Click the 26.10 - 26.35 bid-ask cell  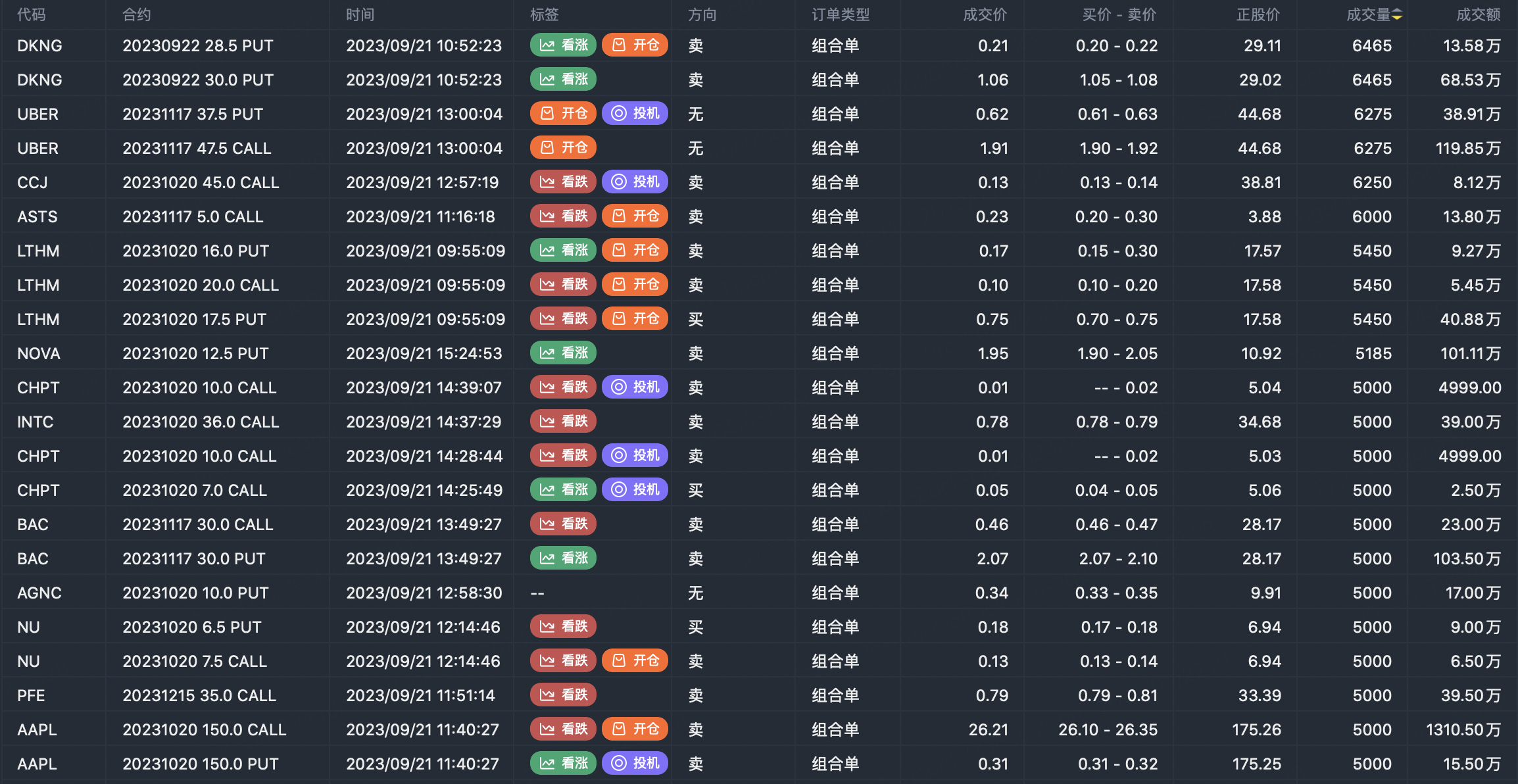coord(1108,729)
